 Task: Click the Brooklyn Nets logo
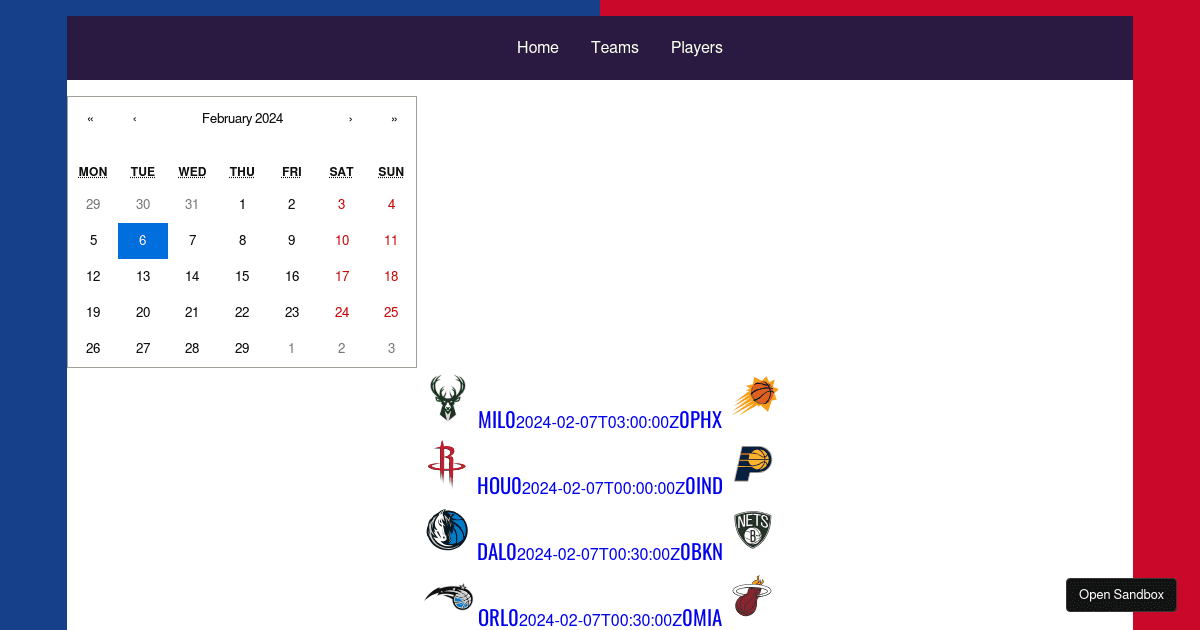coord(752,530)
